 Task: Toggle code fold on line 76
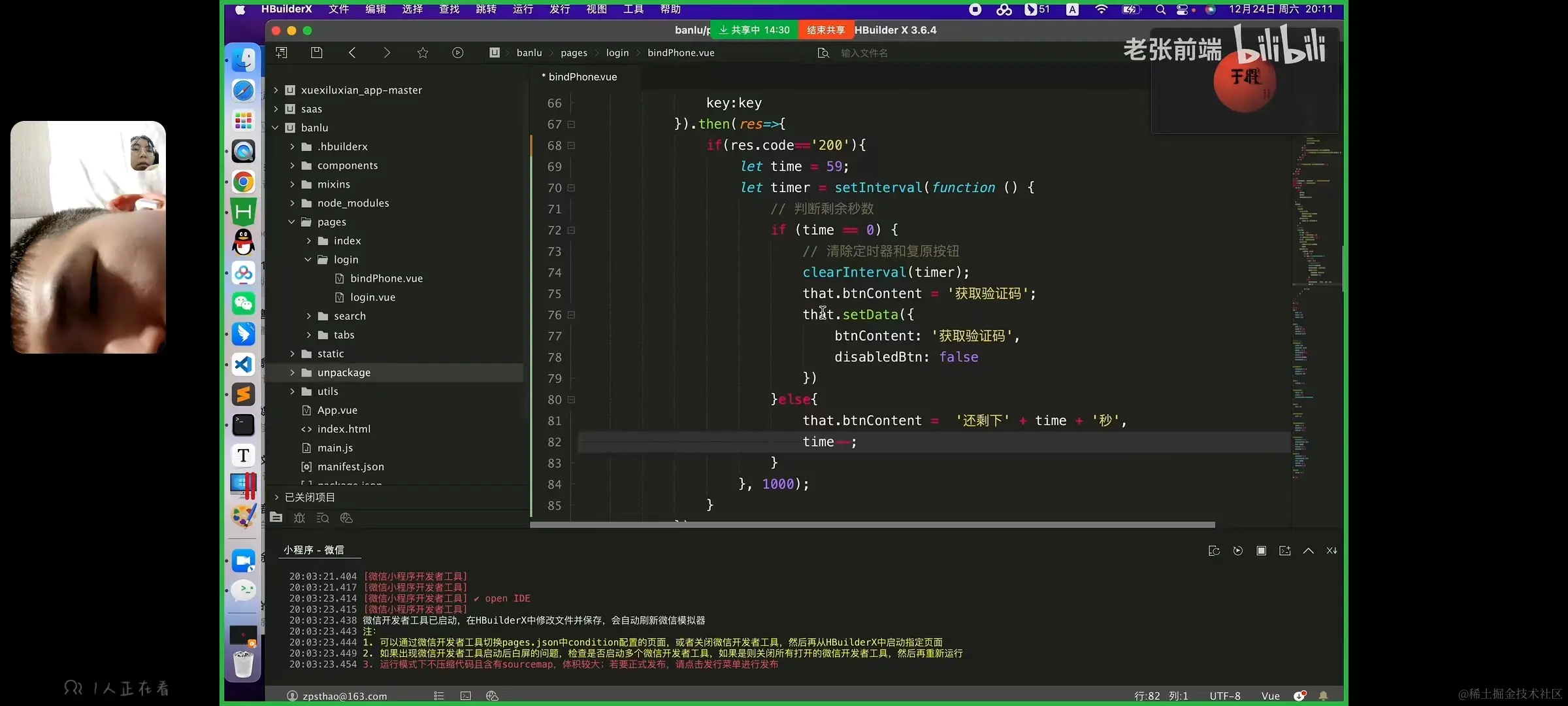coord(572,315)
